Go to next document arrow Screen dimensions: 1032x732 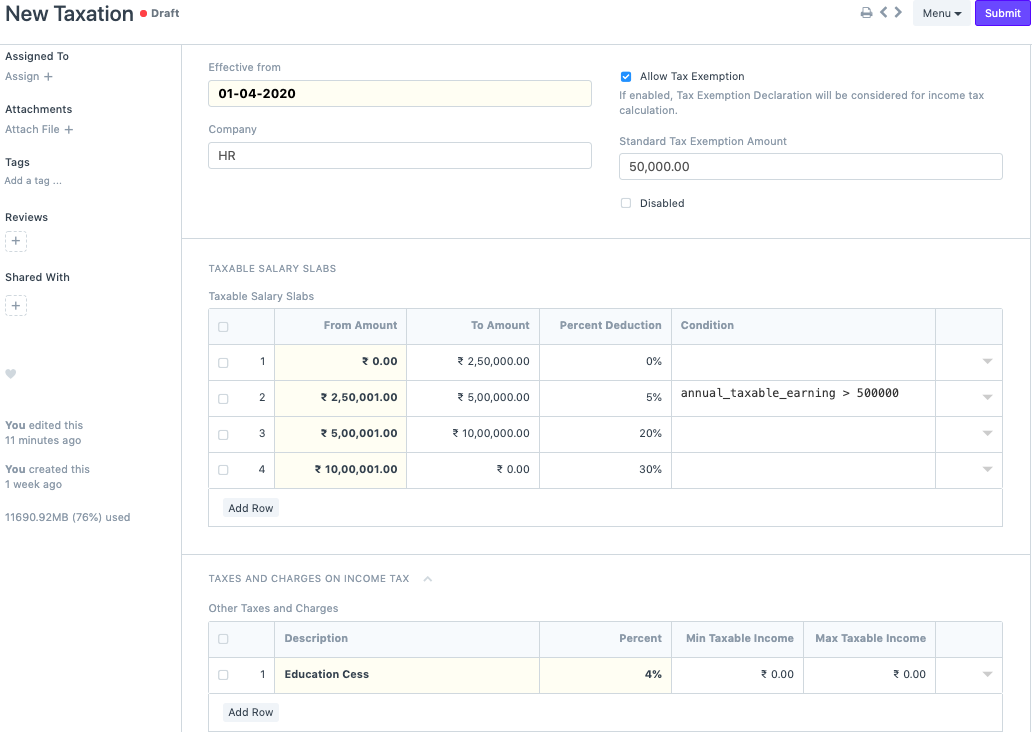tap(898, 13)
